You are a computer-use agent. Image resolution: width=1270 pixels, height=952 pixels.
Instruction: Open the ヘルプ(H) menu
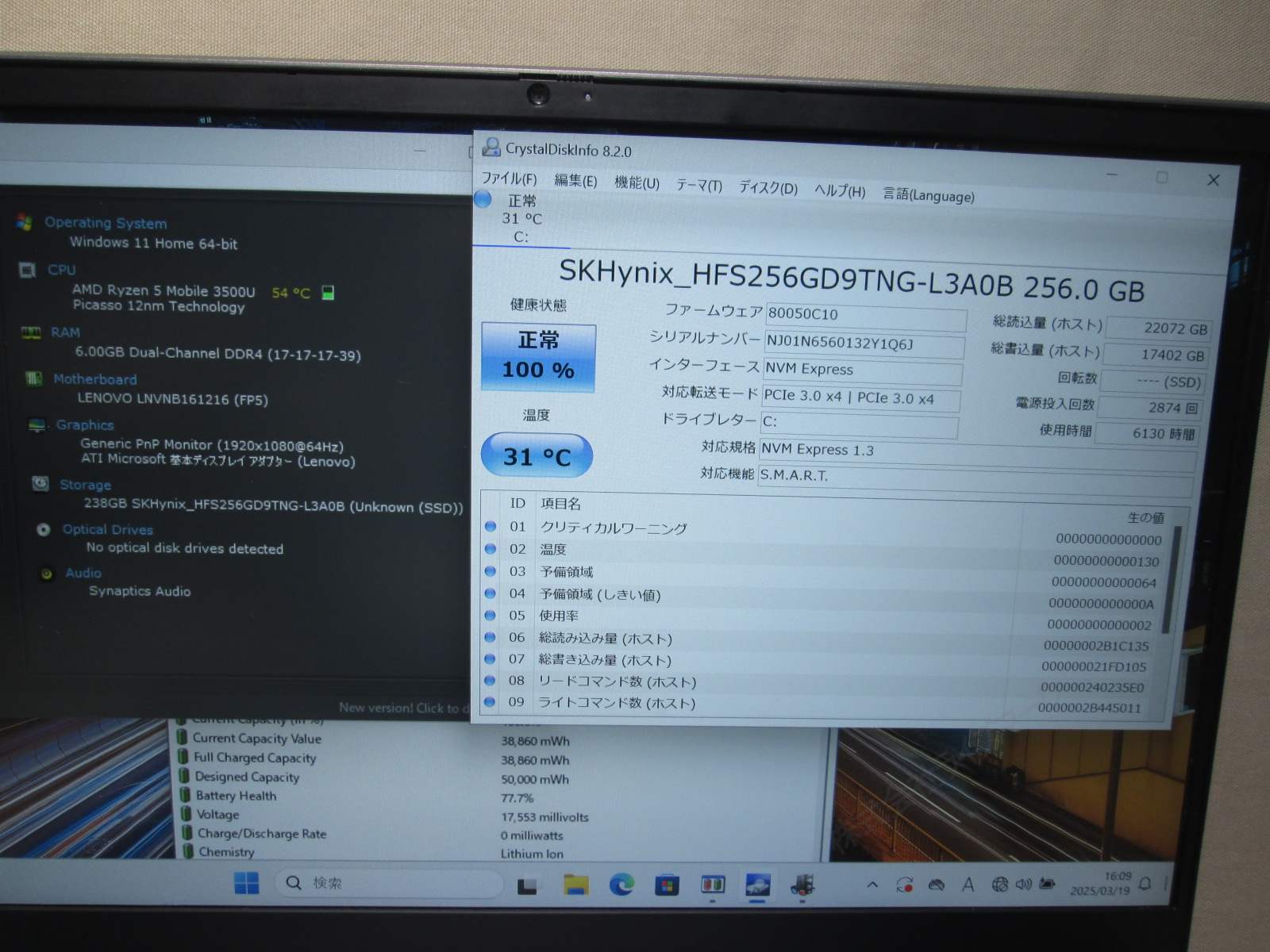click(x=840, y=191)
